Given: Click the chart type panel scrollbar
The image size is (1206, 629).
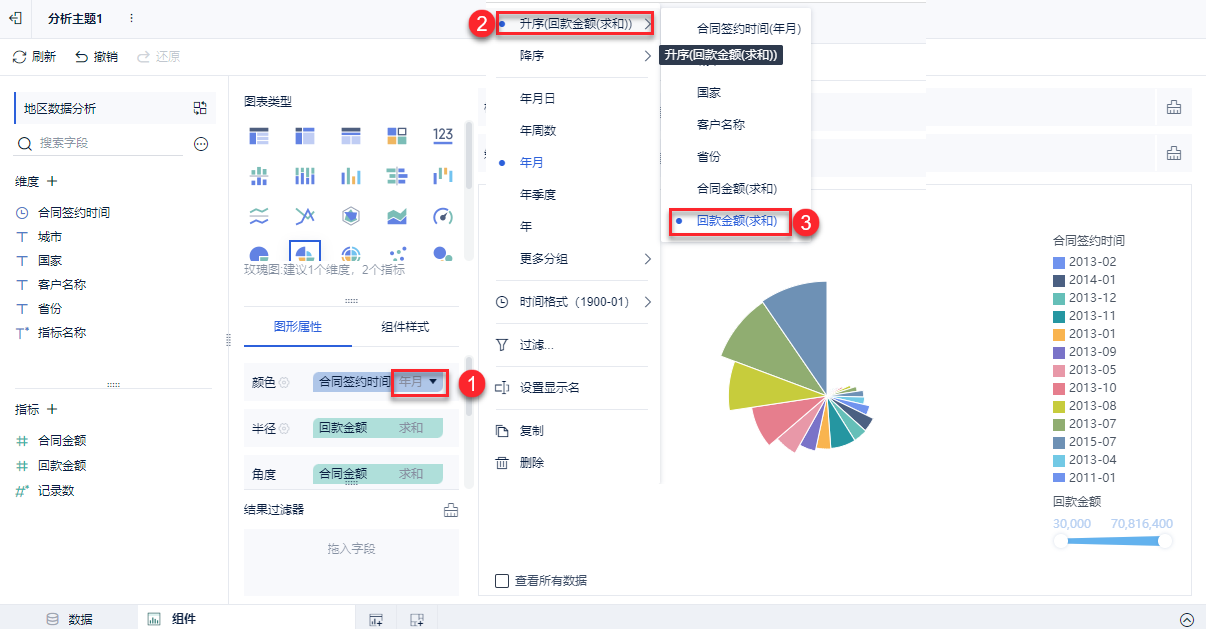Looking at the screenshot, I should click(x=468, y=155).
